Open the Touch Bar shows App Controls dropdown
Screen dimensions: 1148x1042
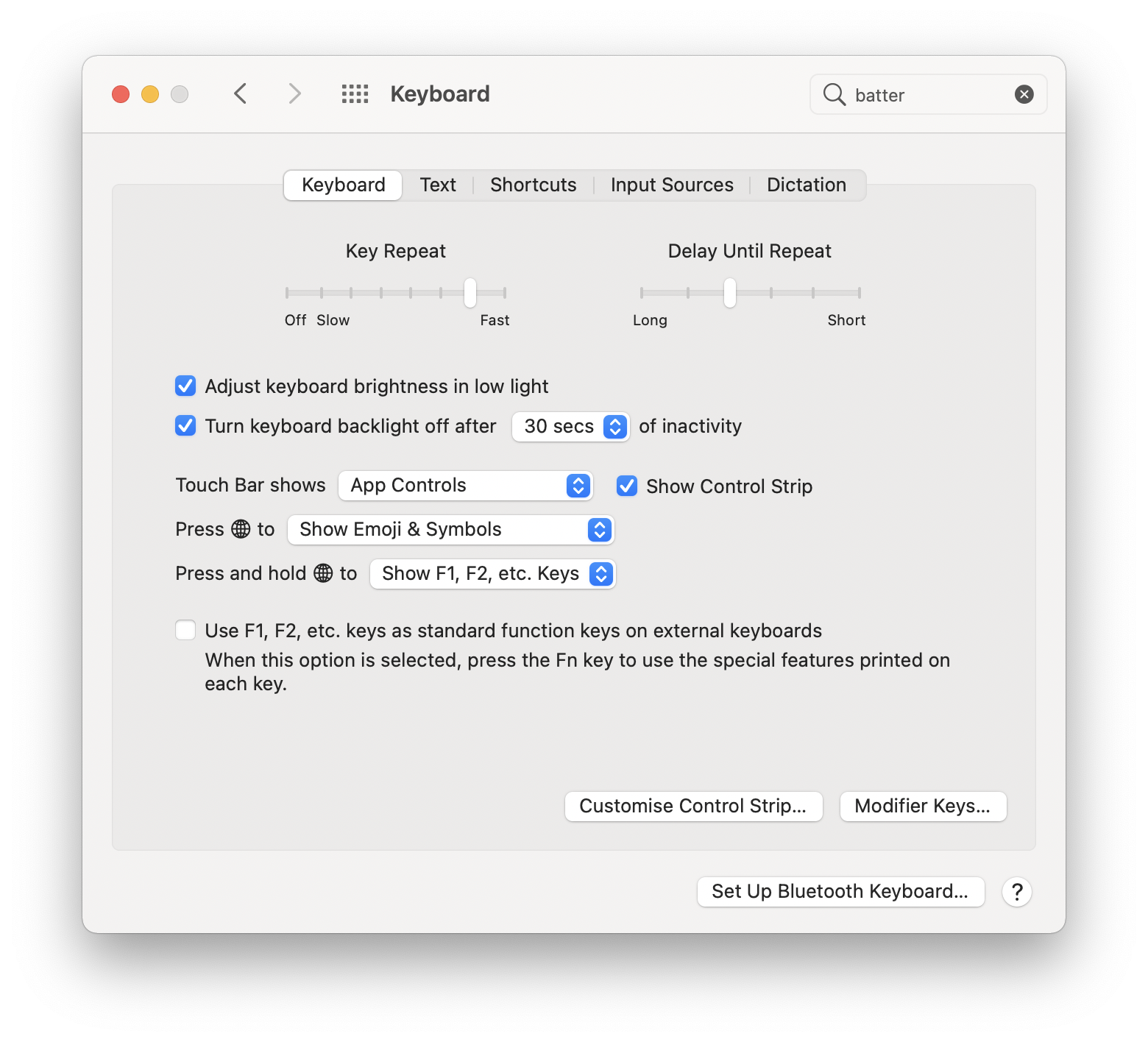click(466, 486)
